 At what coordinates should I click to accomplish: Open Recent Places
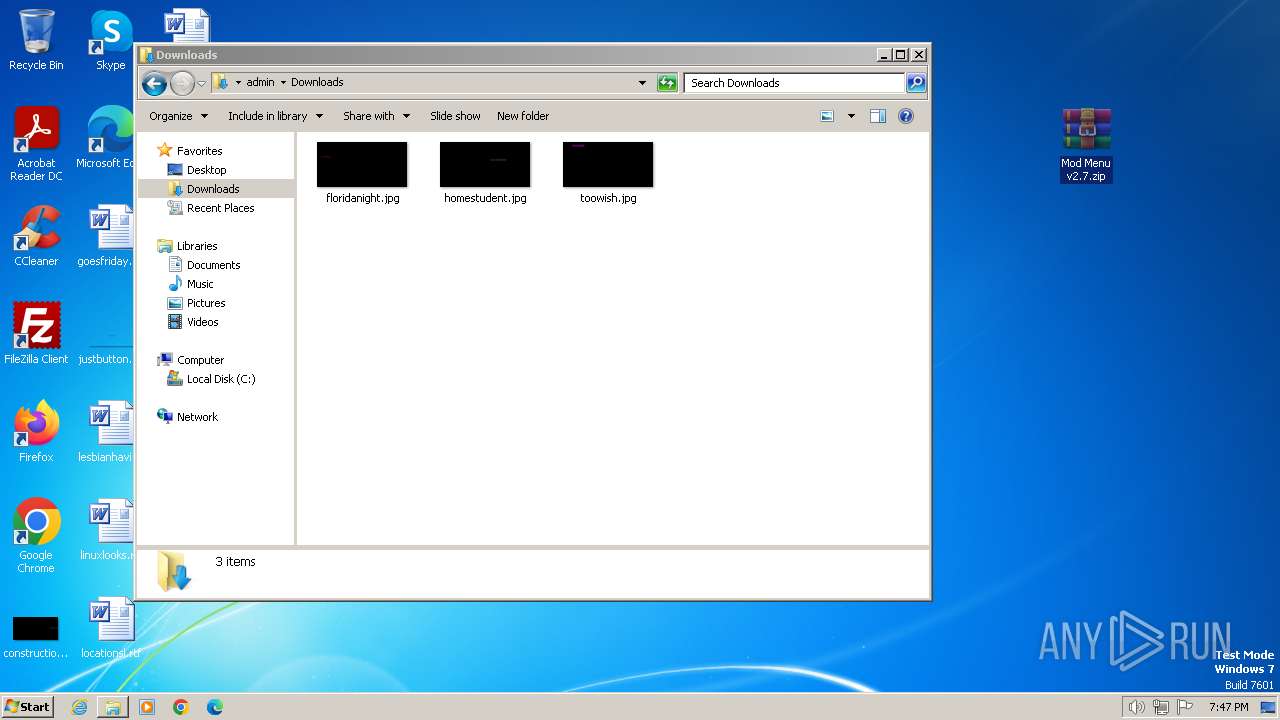coord(220,208)
